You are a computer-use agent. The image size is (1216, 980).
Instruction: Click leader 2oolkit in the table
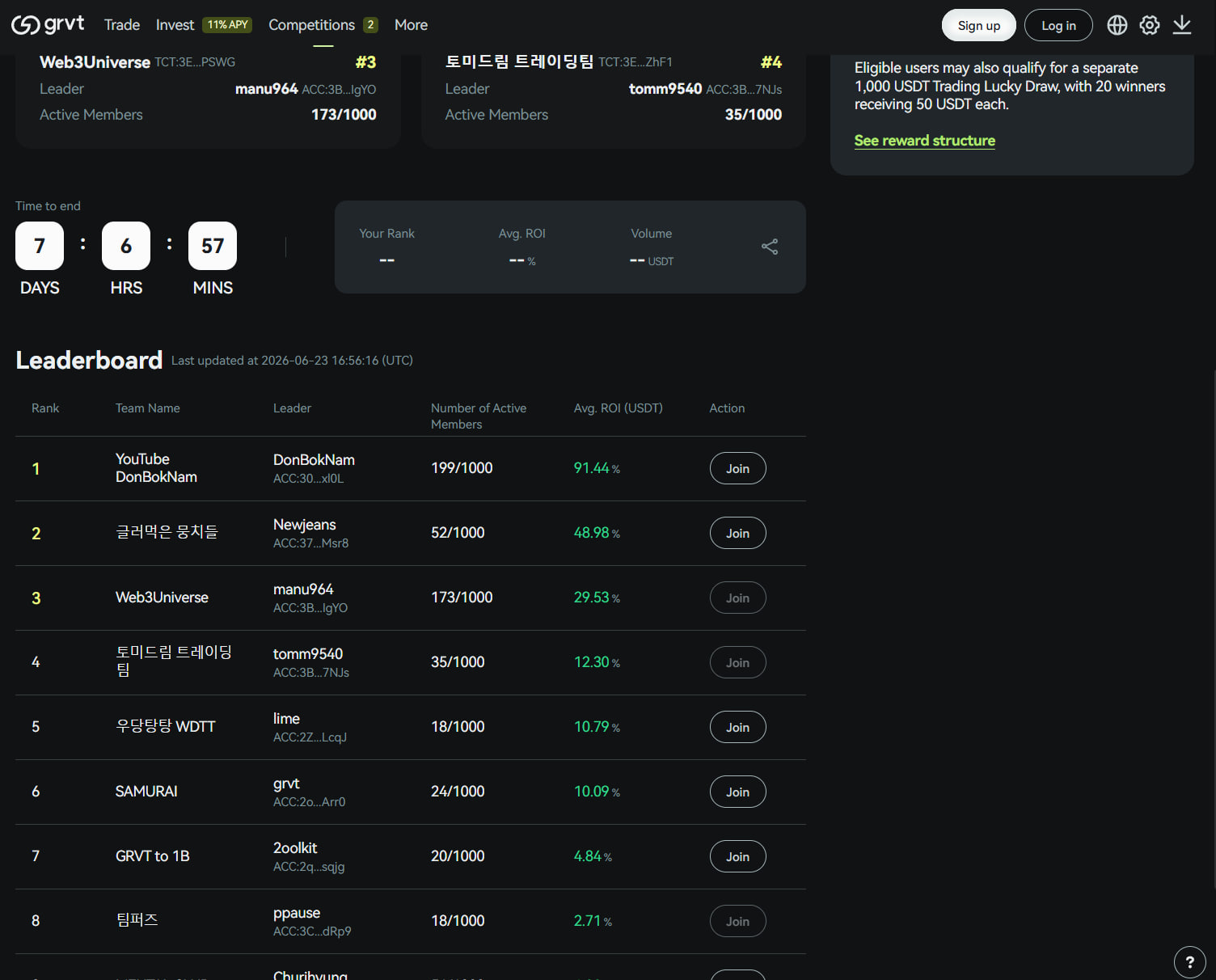(x=295, y=848)
